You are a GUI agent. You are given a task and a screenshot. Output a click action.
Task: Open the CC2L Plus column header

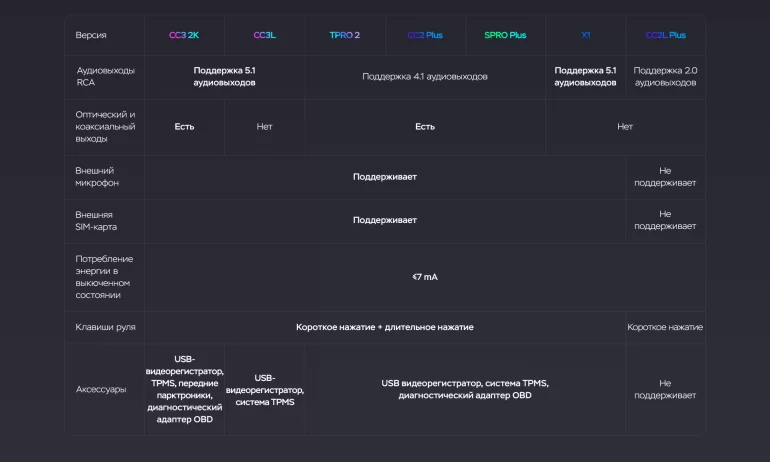pos(665,35)
